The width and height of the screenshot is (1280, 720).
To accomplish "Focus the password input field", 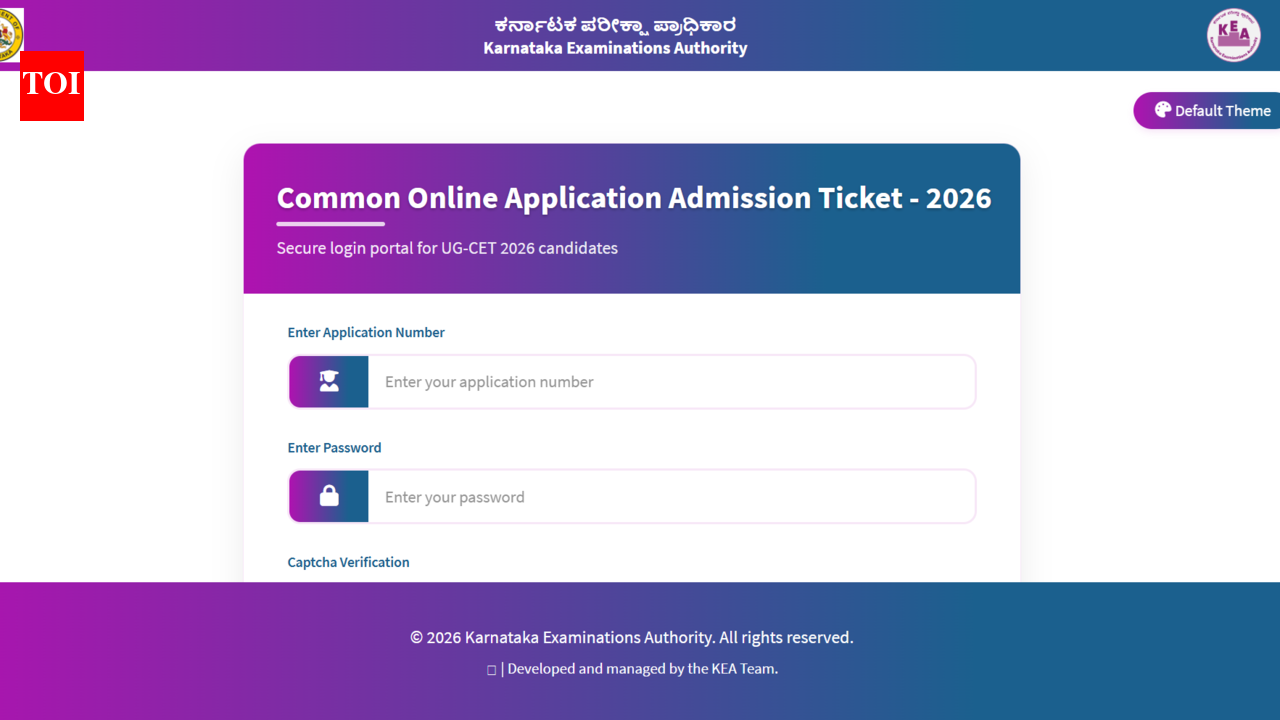I will (670, 497).
